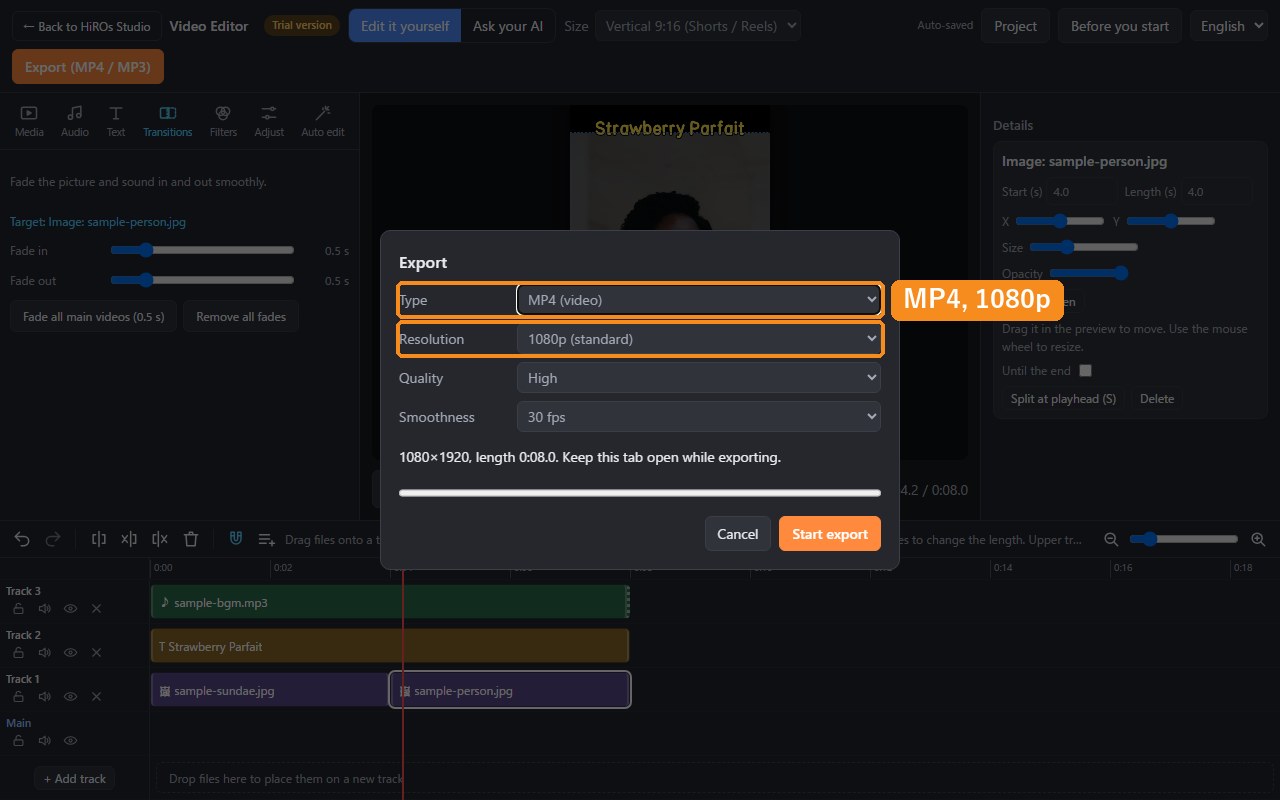Switch to Edit it yourself tab
This screenshot has height=800, width=1280.
pyautogui.click(x=405, y=26)
